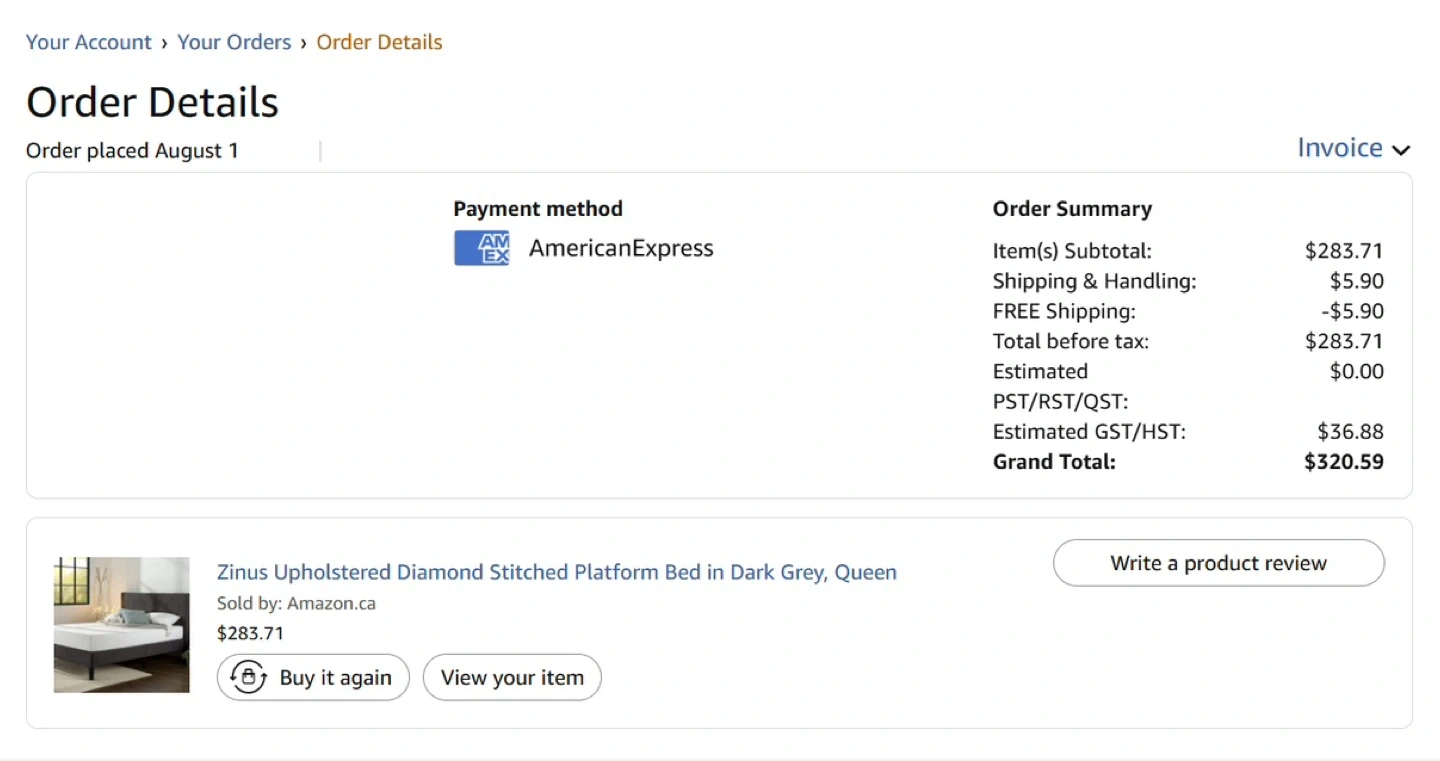The height and width of the screenshot is (761, 1440).
Task: Click the Sold by Amazon.ca text
Action: [296, 603]
